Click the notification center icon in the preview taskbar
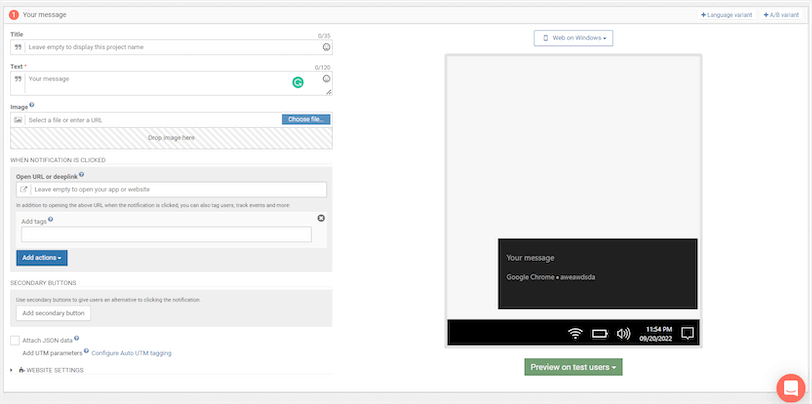This screenshot has width=812, height=404. click(x=688, y=333)
